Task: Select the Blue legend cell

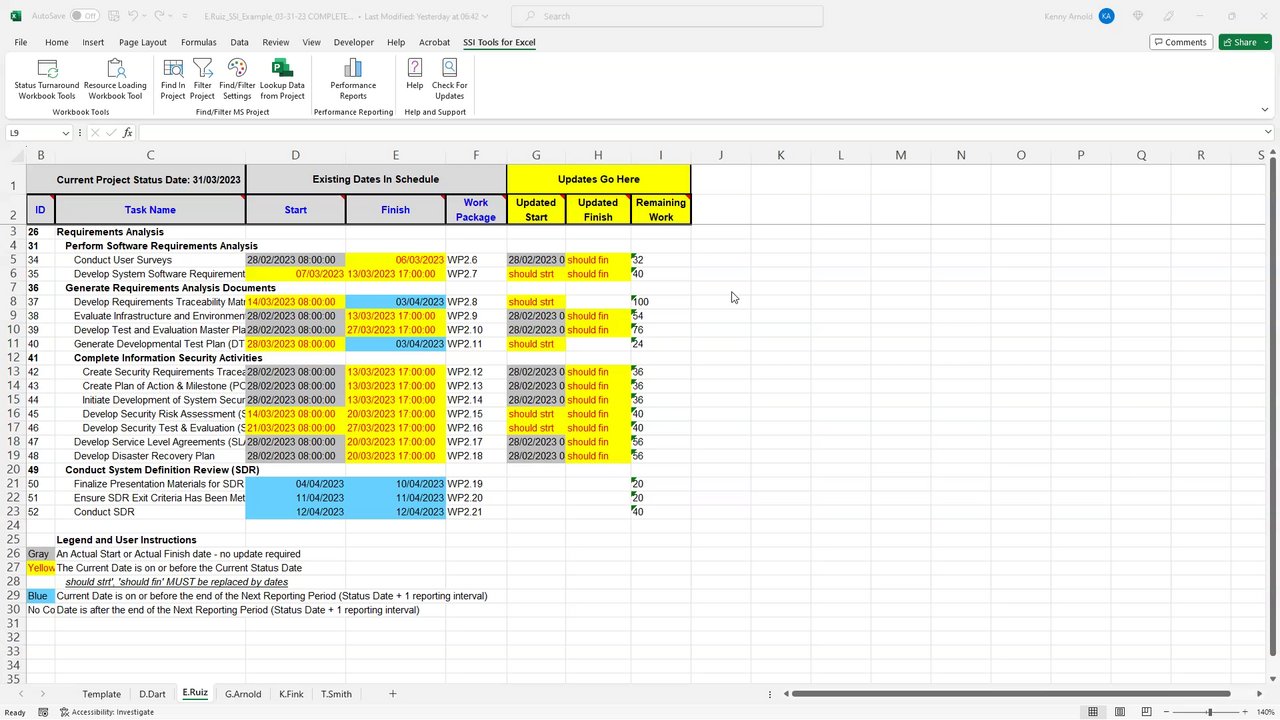Action: 40,596
